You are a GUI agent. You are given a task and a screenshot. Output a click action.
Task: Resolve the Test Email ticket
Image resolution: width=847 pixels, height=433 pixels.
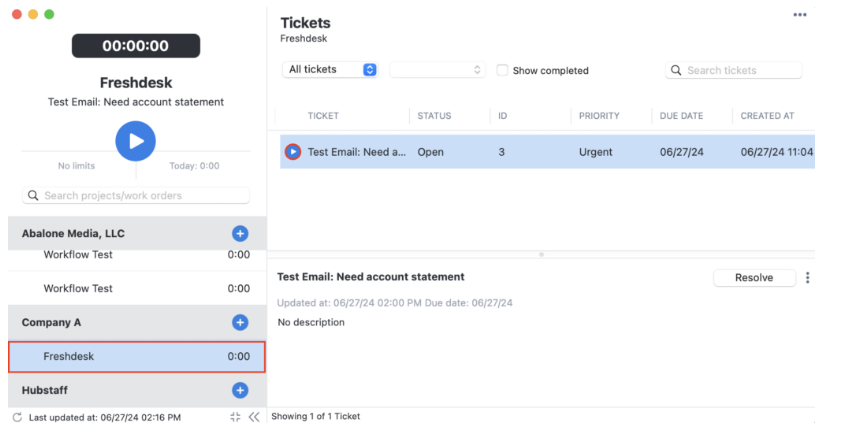click(754, 278)
